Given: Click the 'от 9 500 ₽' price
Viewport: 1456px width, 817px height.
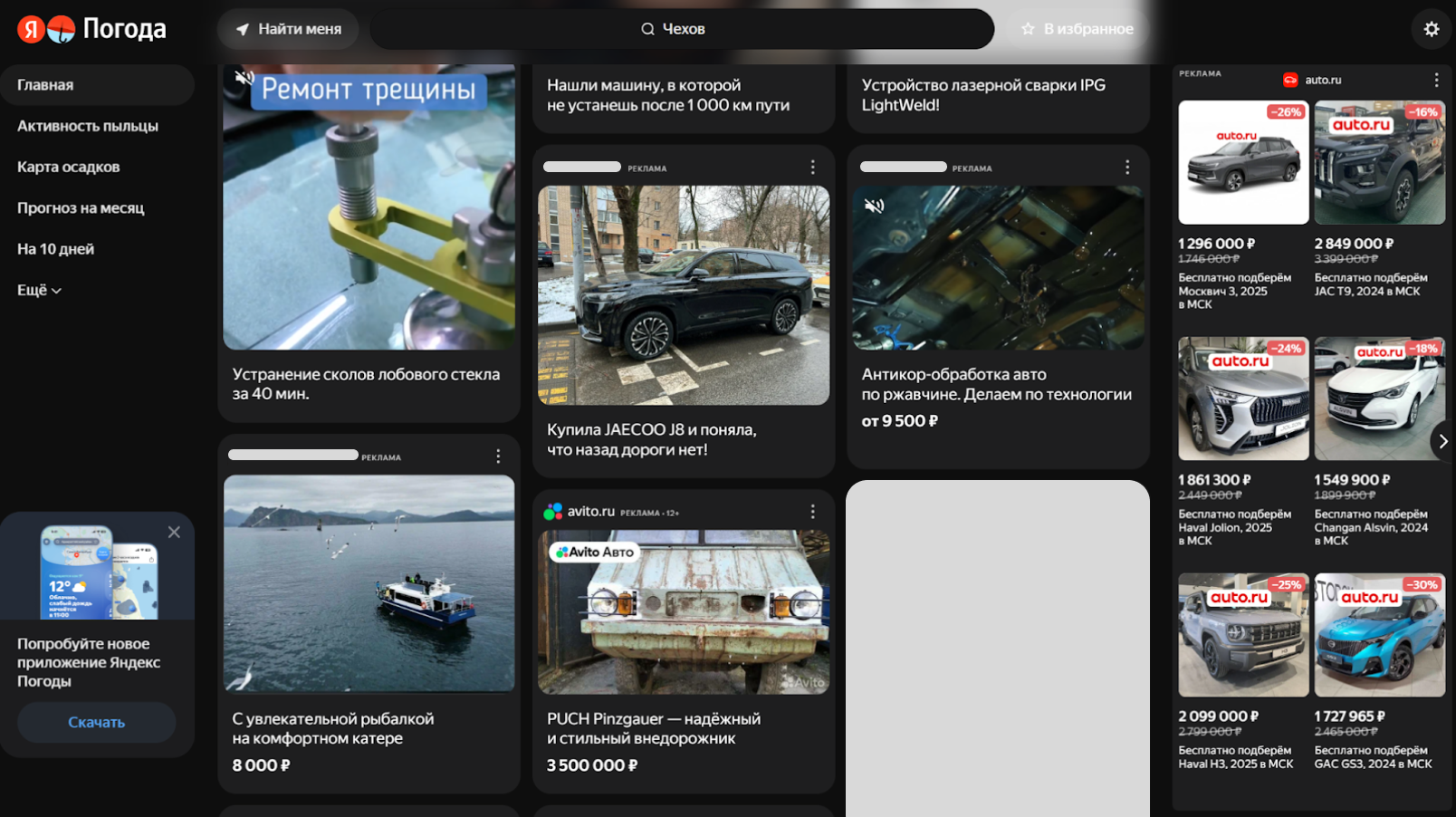Looking at the screenshot, I should tap(900, 421).
